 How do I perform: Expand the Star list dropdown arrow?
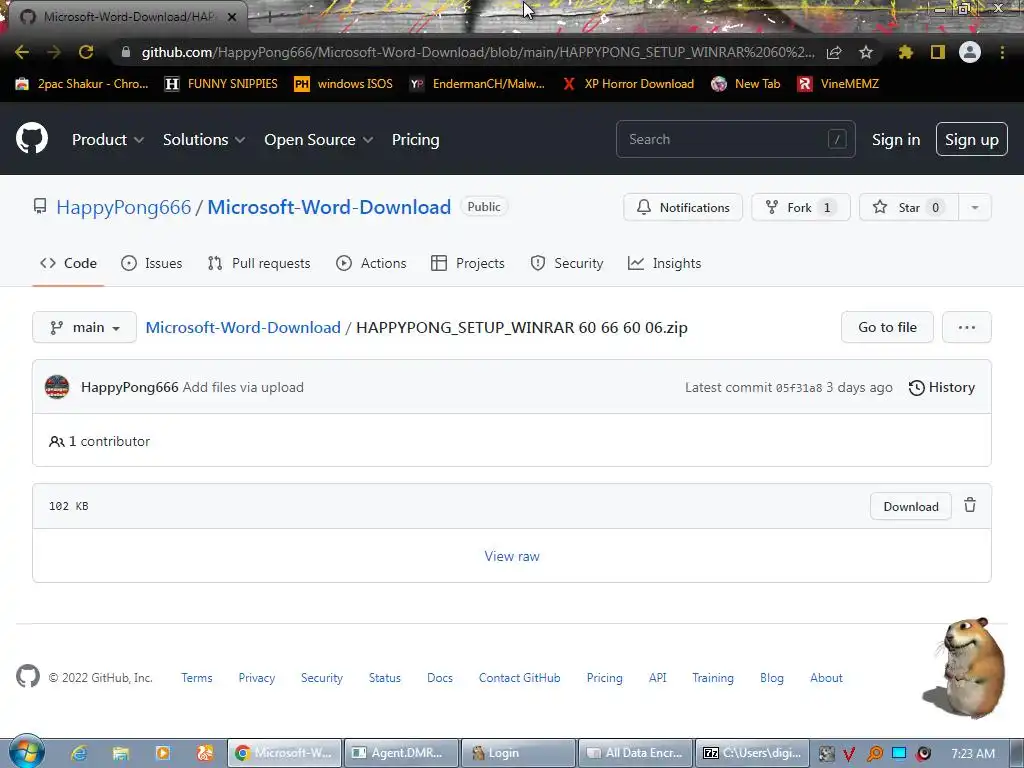974,208
